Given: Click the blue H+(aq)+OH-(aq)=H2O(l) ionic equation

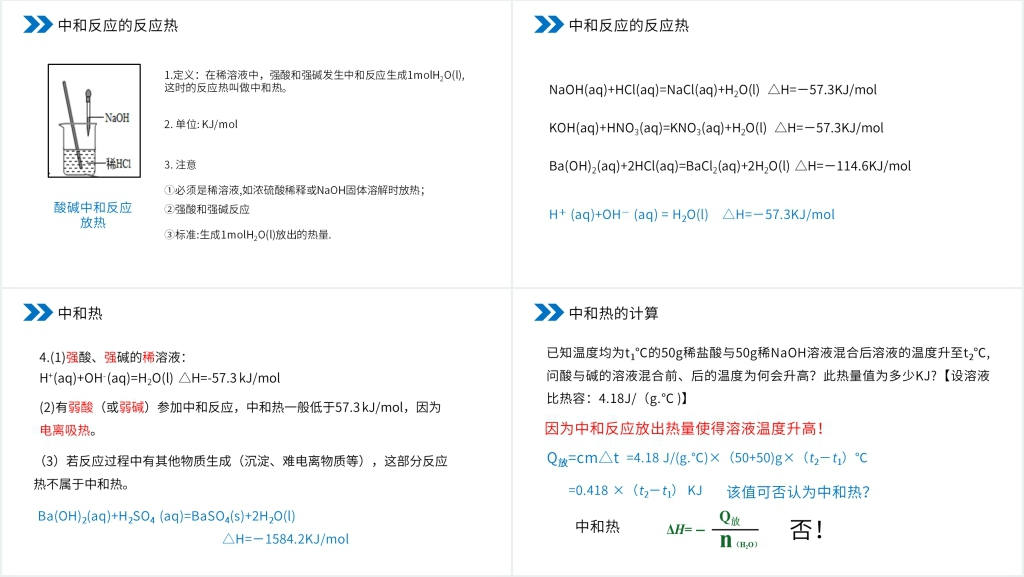Looking at the screenshot, I should (692, 214).
